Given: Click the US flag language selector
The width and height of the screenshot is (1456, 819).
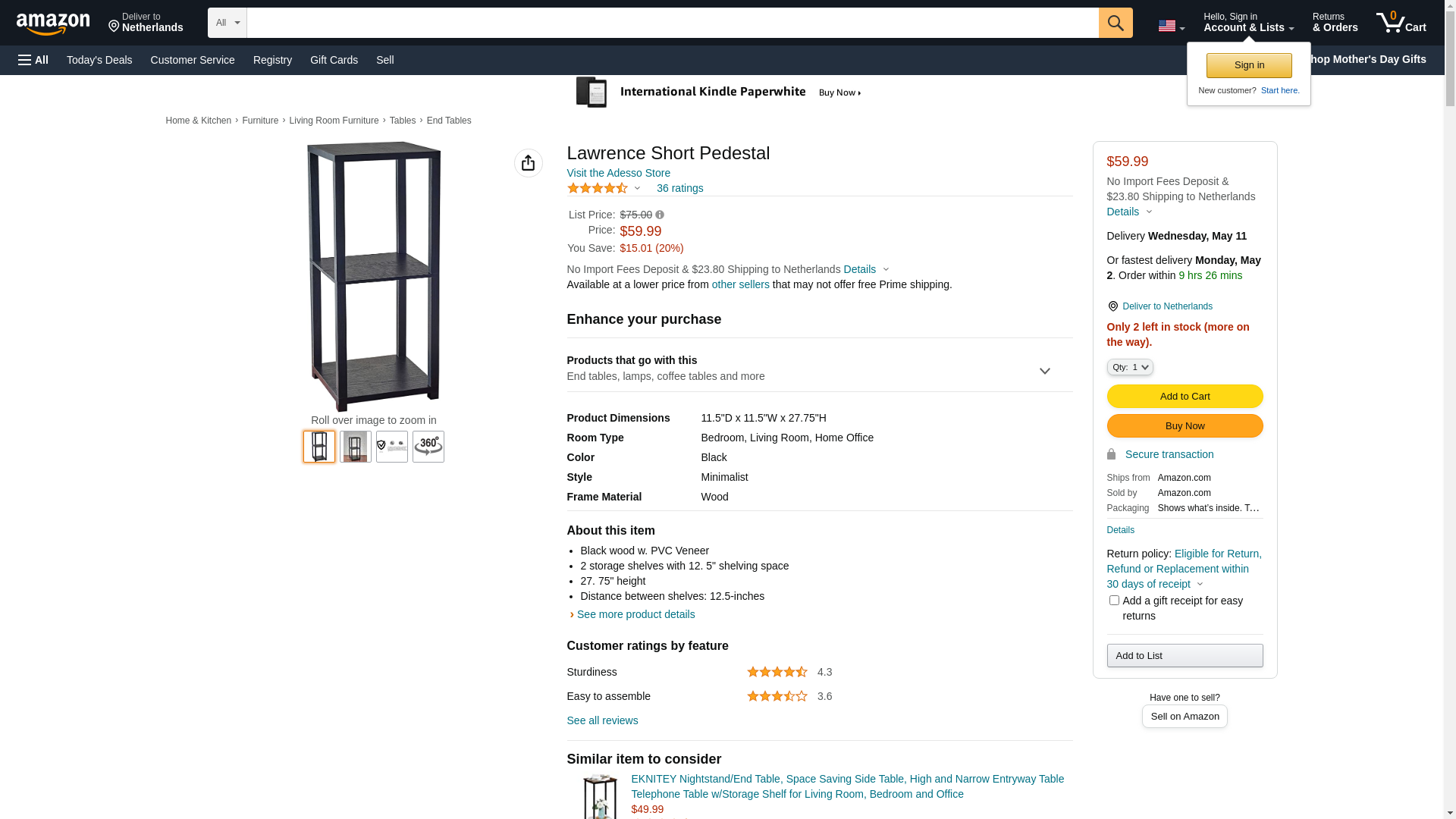Looking at the screenshot, I should pos(1170,27).
